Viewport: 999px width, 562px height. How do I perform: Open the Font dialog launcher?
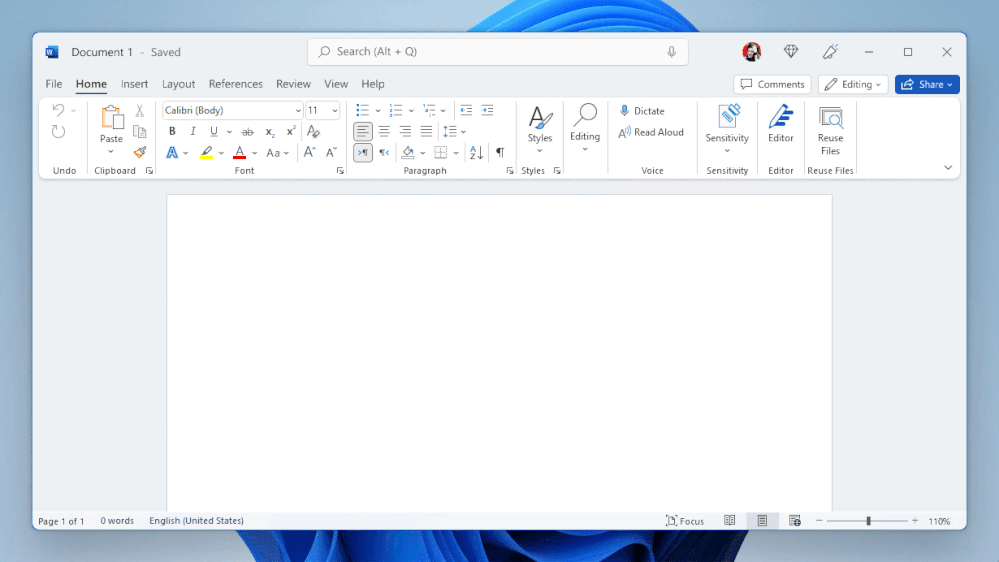click(340, 171)
